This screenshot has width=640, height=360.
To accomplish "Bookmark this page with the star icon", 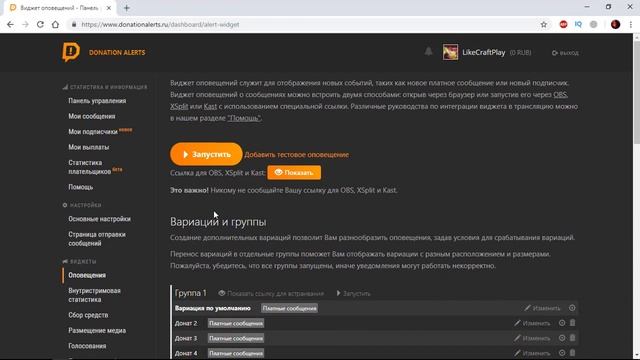I will pos(544,24).
